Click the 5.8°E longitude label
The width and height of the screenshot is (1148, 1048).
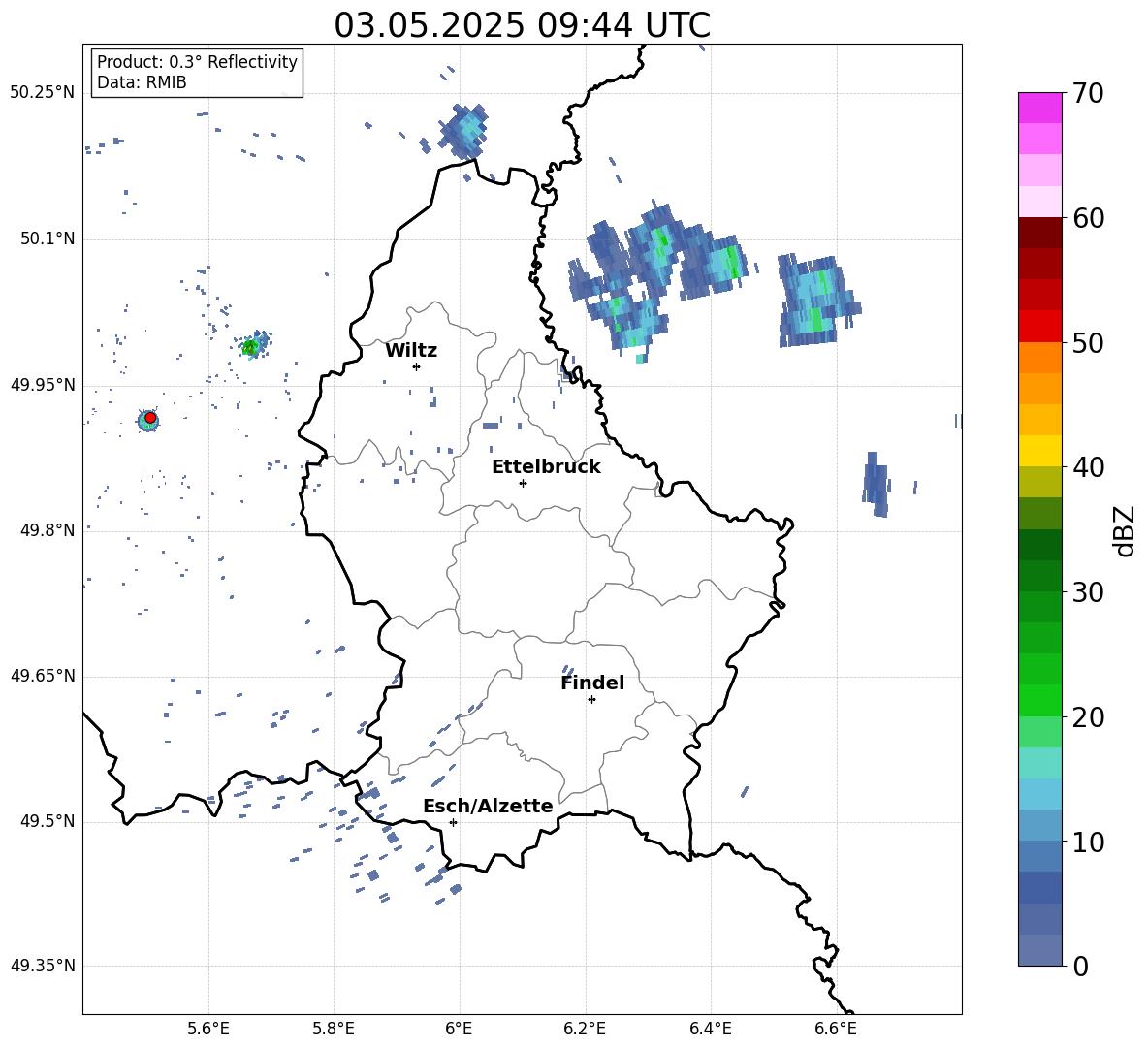[x=334, y=1029]
